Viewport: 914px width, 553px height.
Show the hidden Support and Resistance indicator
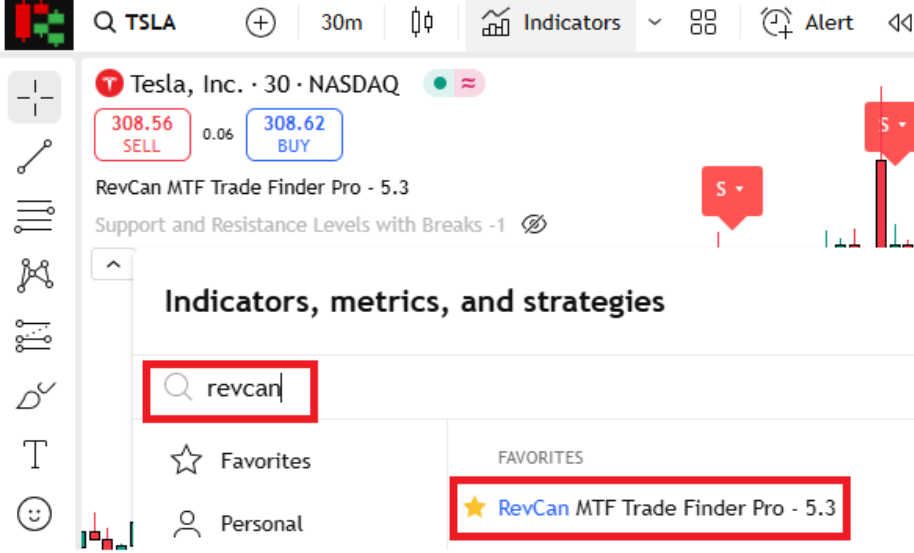pyautogui.click(x=535, y=225)
